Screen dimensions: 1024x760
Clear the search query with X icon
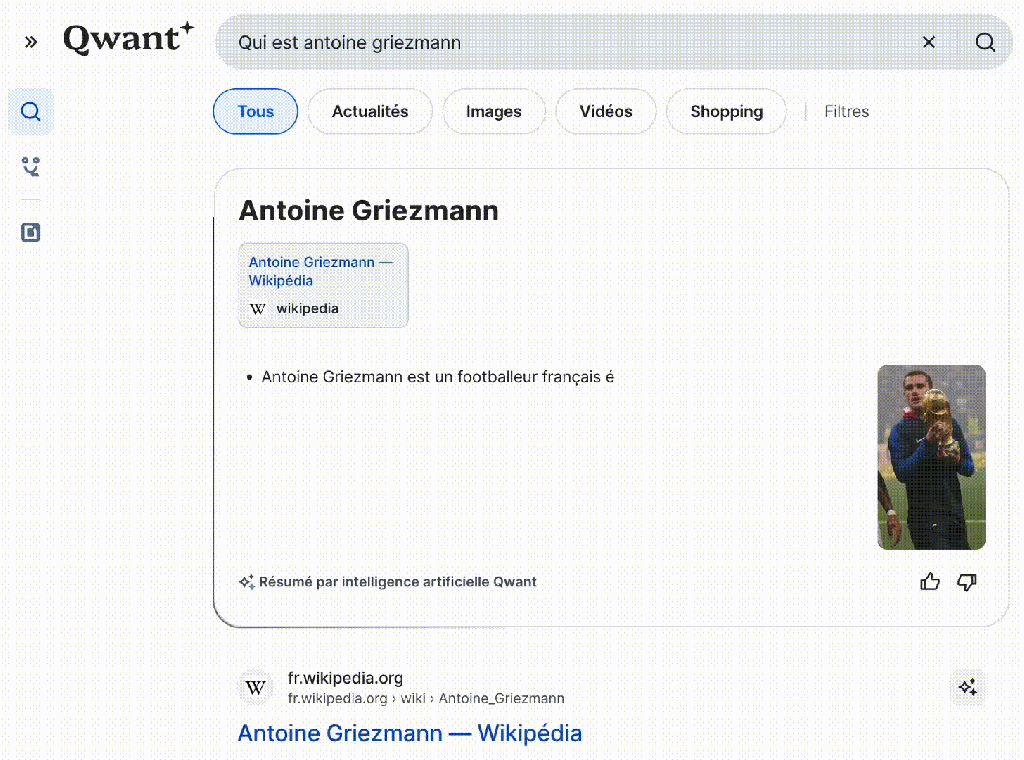tap(929, 42)
